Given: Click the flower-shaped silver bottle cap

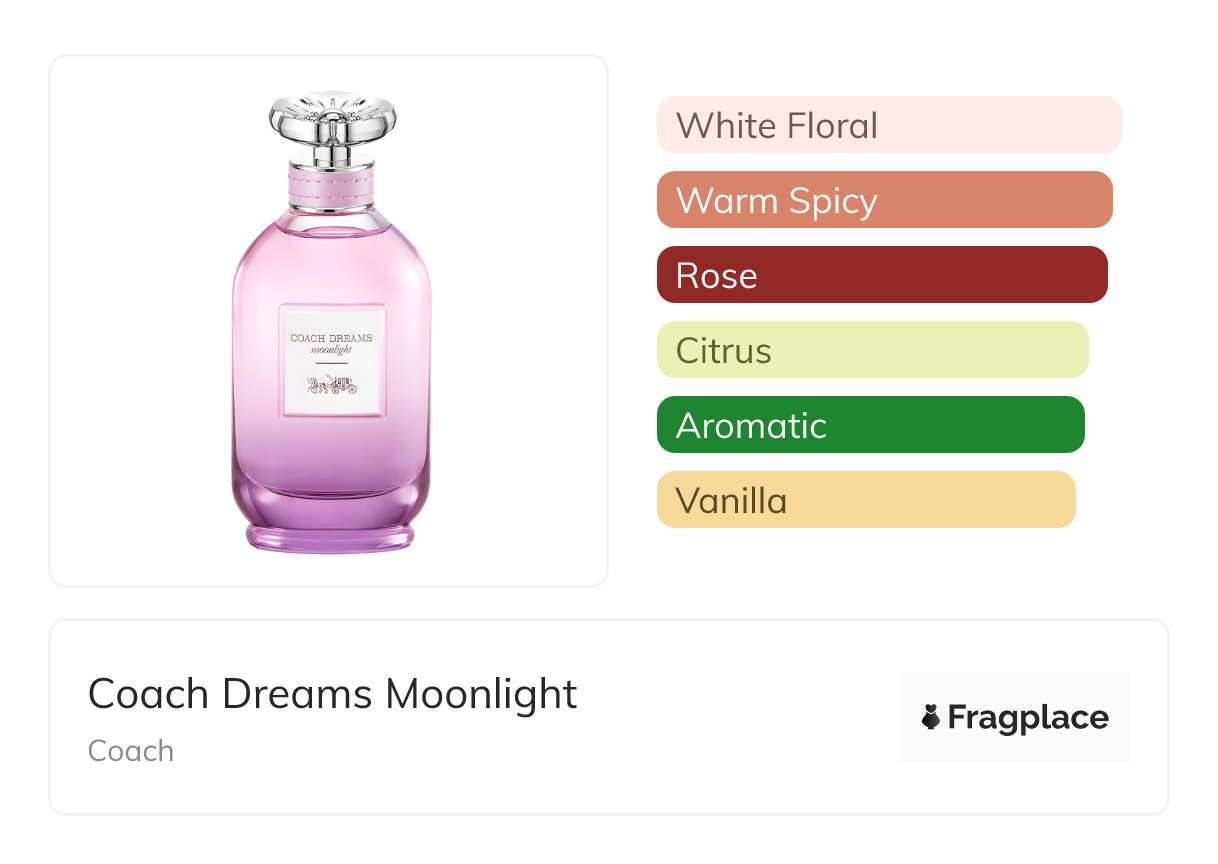Looking at the screenshot, I should pyautogui.click(x=332, y=122).
